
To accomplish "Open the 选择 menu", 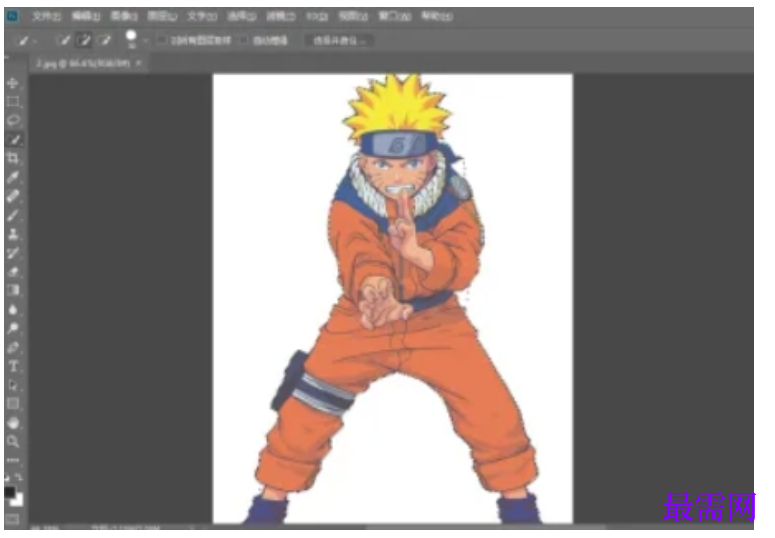I will point(241,16).
